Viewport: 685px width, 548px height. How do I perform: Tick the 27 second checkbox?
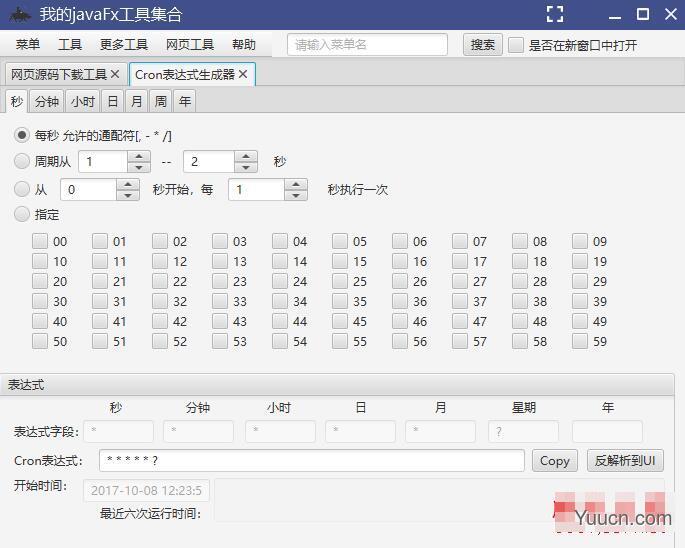pos(460,281)
